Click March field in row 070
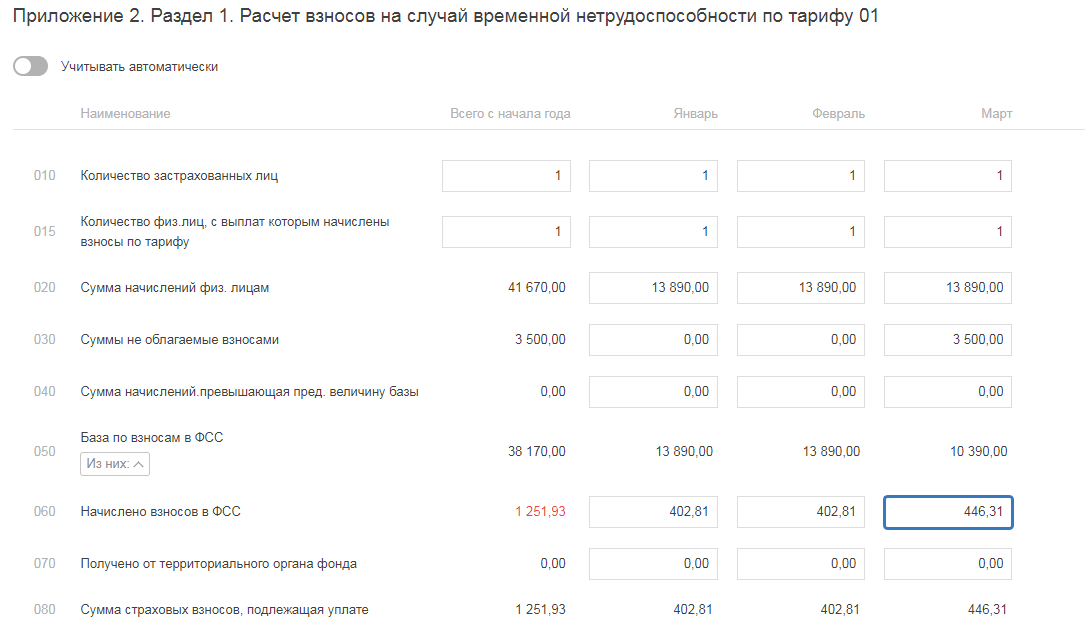Screen dimensions: 1085x638 [x=947, y=564]
